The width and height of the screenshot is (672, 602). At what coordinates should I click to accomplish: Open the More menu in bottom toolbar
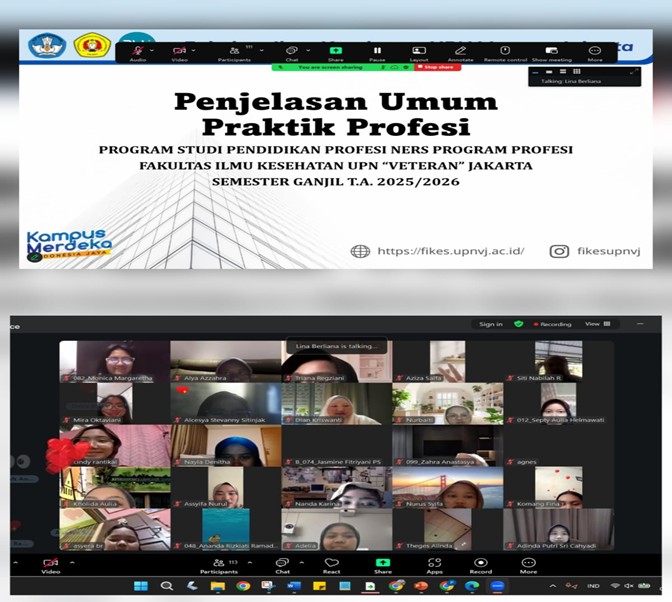(528, 564)
